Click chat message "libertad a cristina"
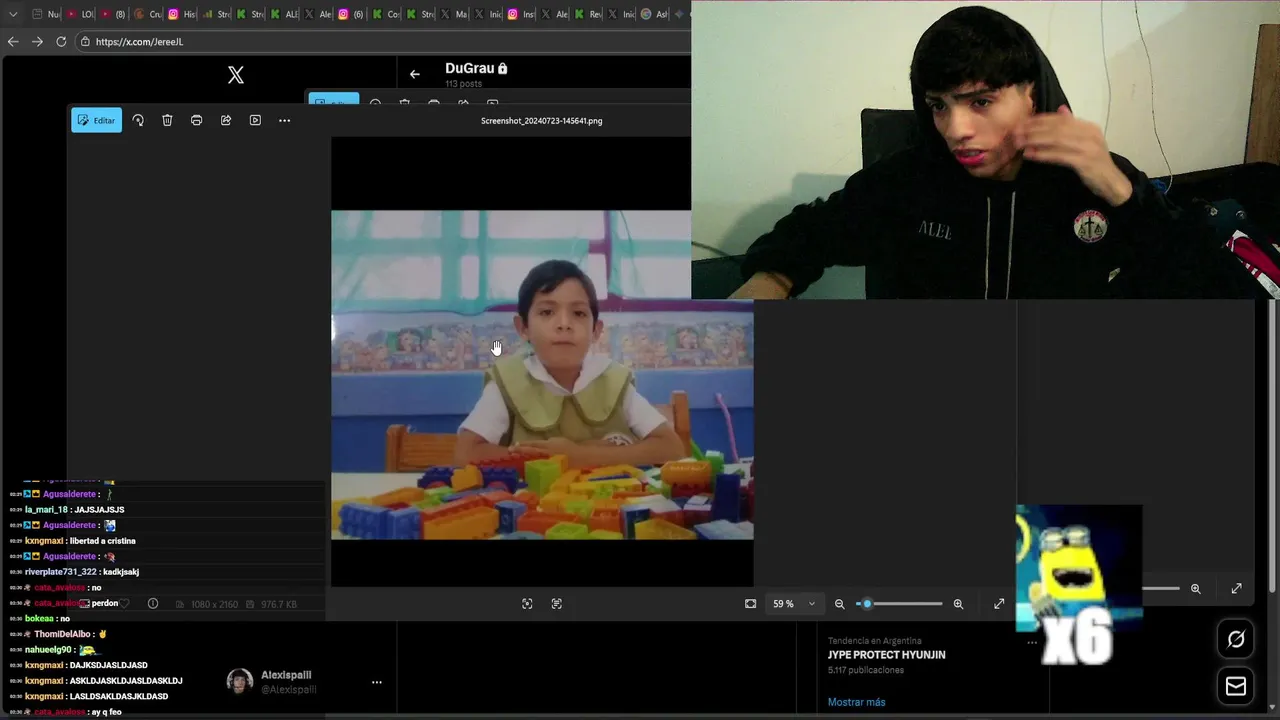Image resolution: width=1280 pixels, height=720 pixels. pos(102,541)
